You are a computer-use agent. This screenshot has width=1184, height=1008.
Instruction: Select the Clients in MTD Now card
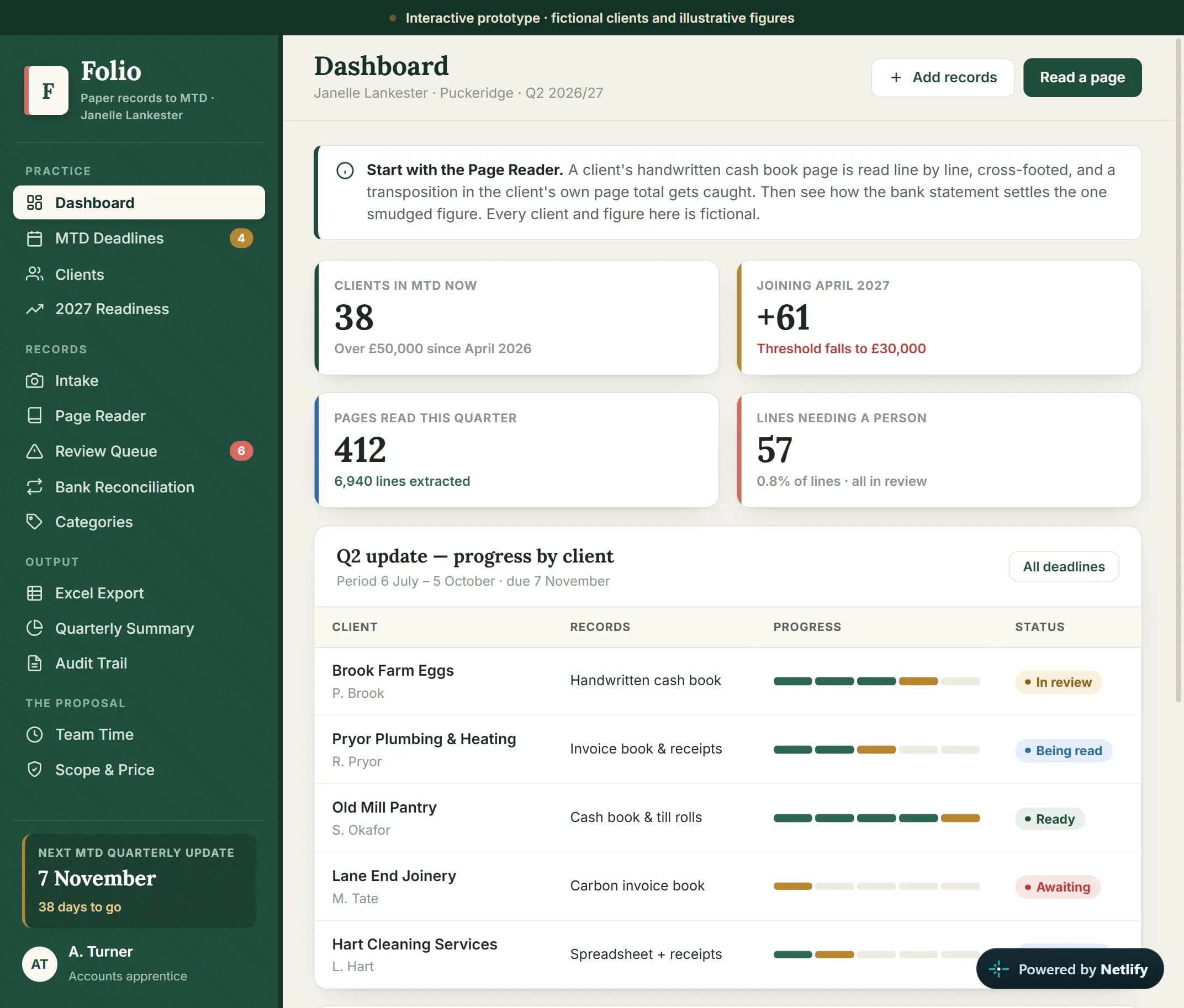pos(516,318)
